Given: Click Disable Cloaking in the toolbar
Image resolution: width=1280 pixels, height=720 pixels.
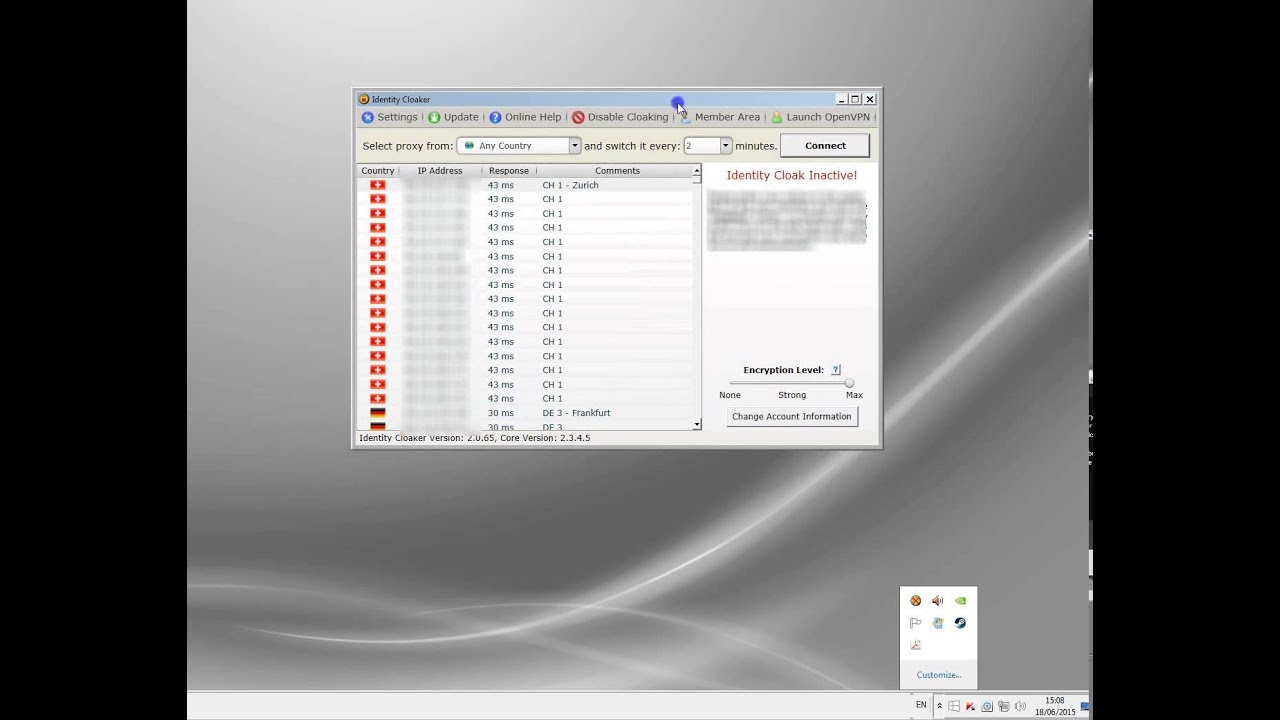Looking at the screenshot, I should (x=620, y=117).
